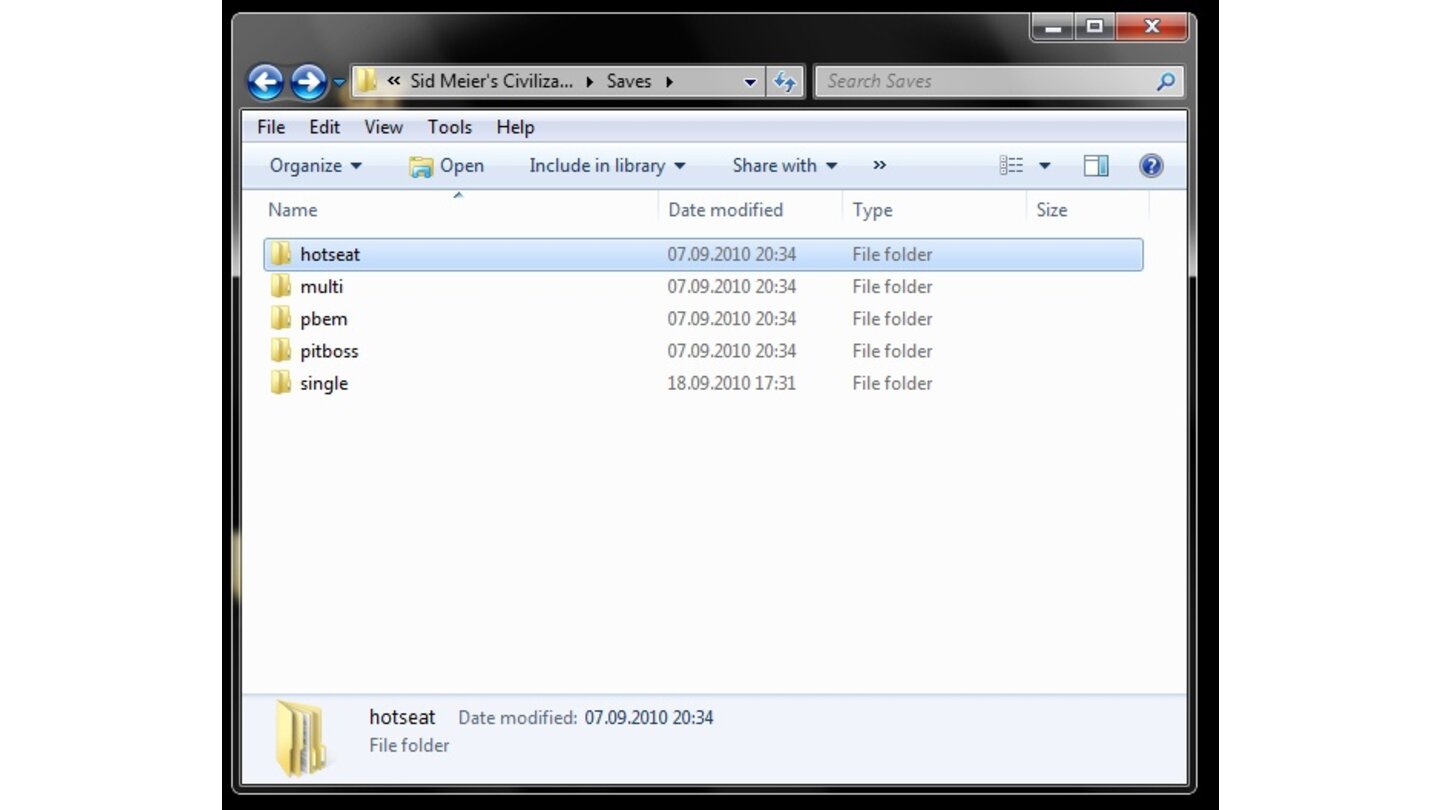Image resolution: width=1440 pixels, height=810 pixels.
Task: Open address bar history dropdown
Action: tap(751, 82)
